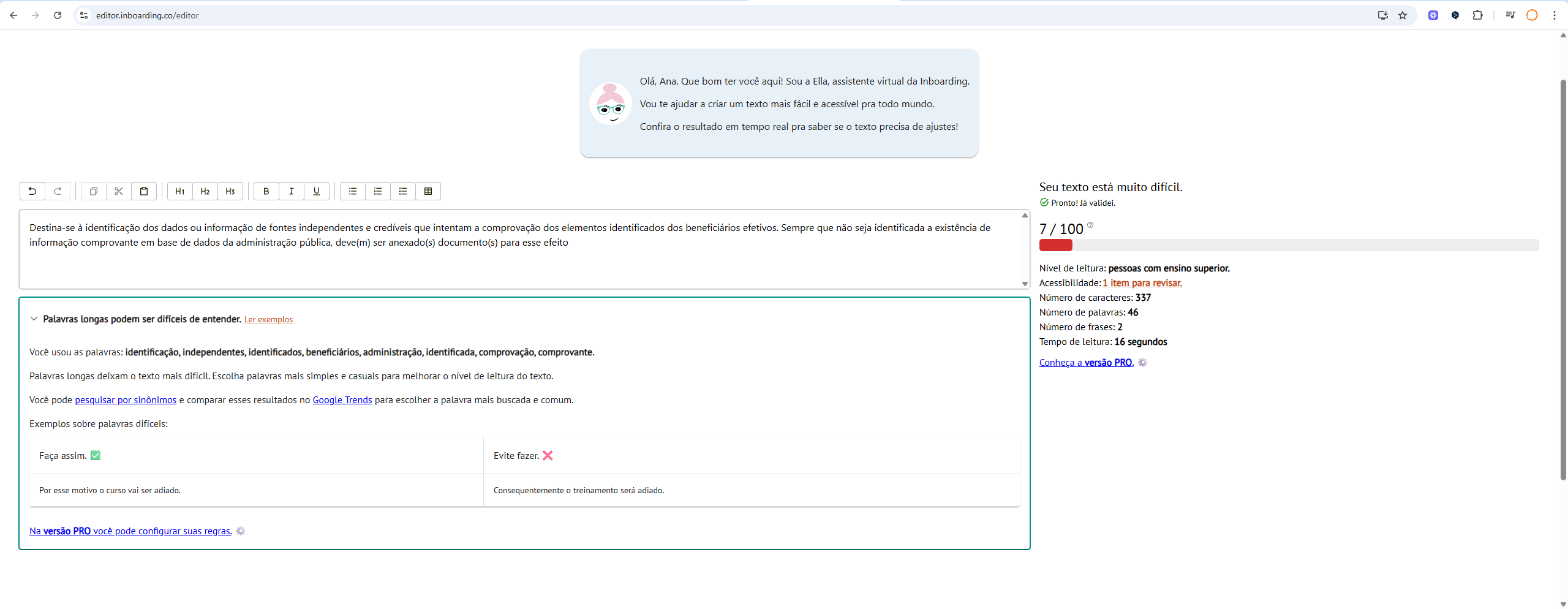This screenshot has width=1568, height=609.
Task: Insert a table with the grid icon
Action: pos(428,191)
